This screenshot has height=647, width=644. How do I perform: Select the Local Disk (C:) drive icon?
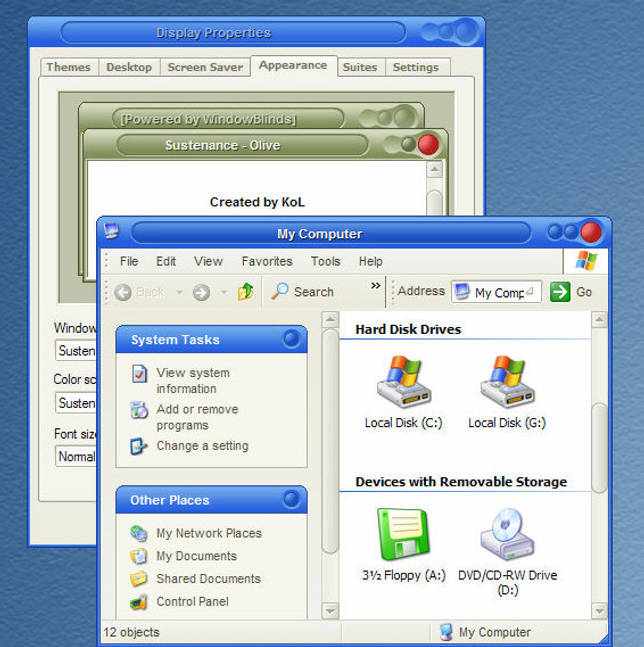(403, 382)
